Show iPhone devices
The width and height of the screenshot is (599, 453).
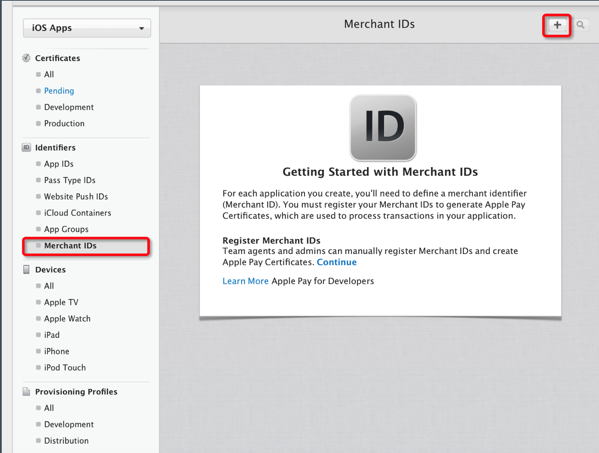57,351
